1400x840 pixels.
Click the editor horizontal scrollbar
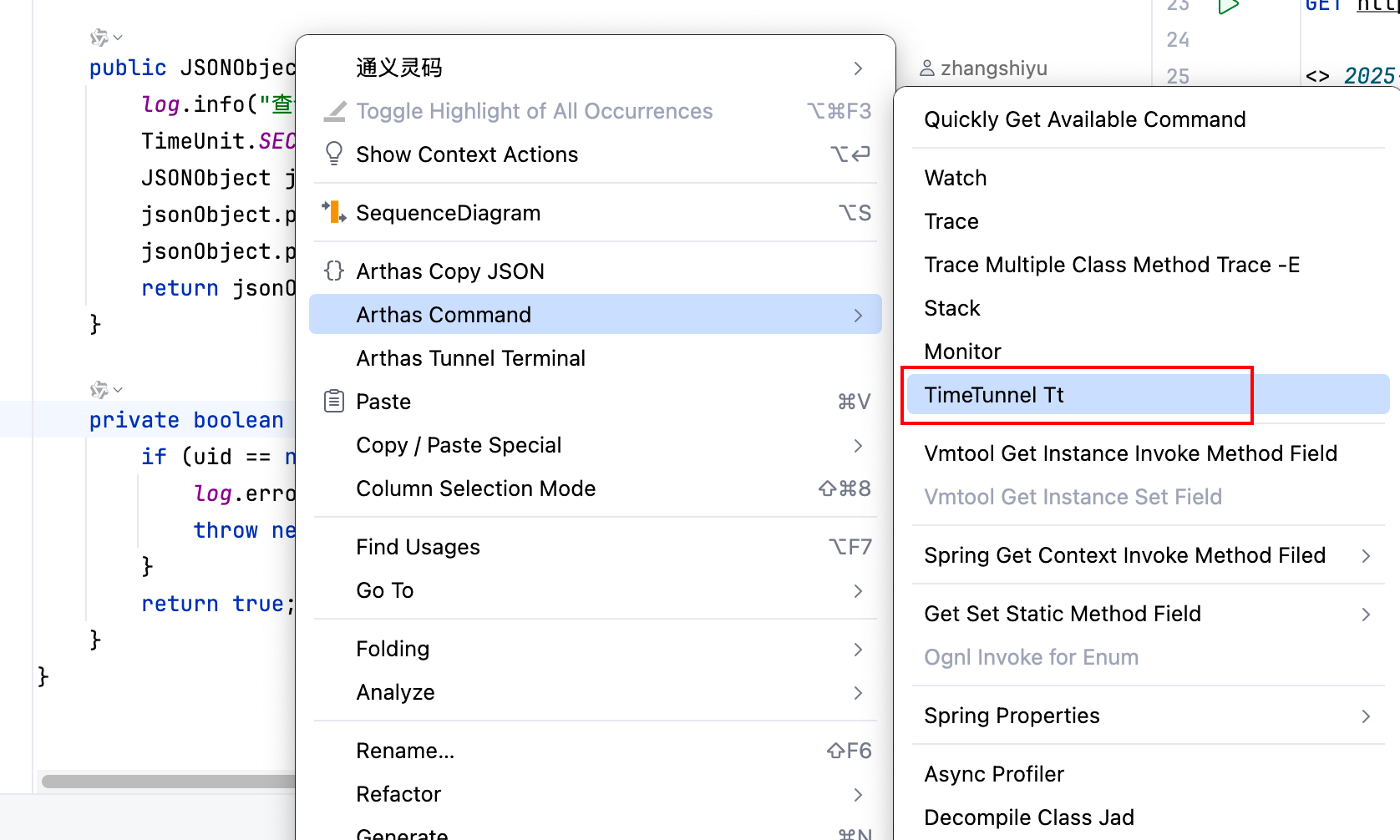click(x=167, y=782)
